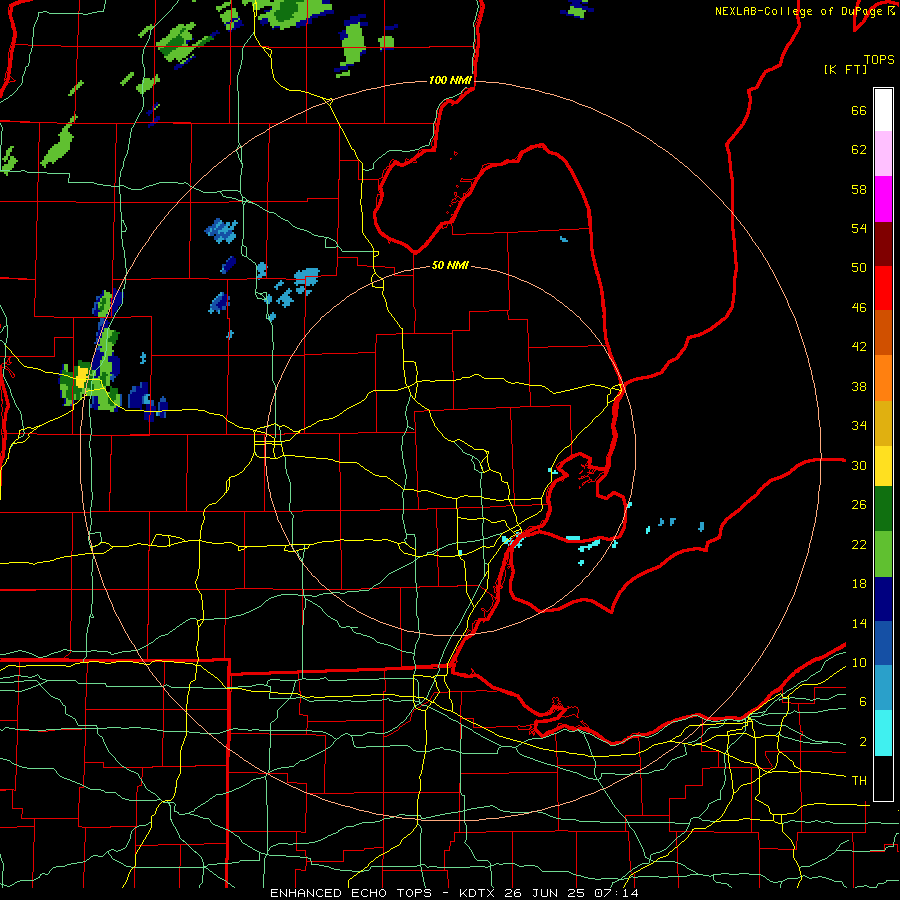Click legend value 26

tap(859, 505)
